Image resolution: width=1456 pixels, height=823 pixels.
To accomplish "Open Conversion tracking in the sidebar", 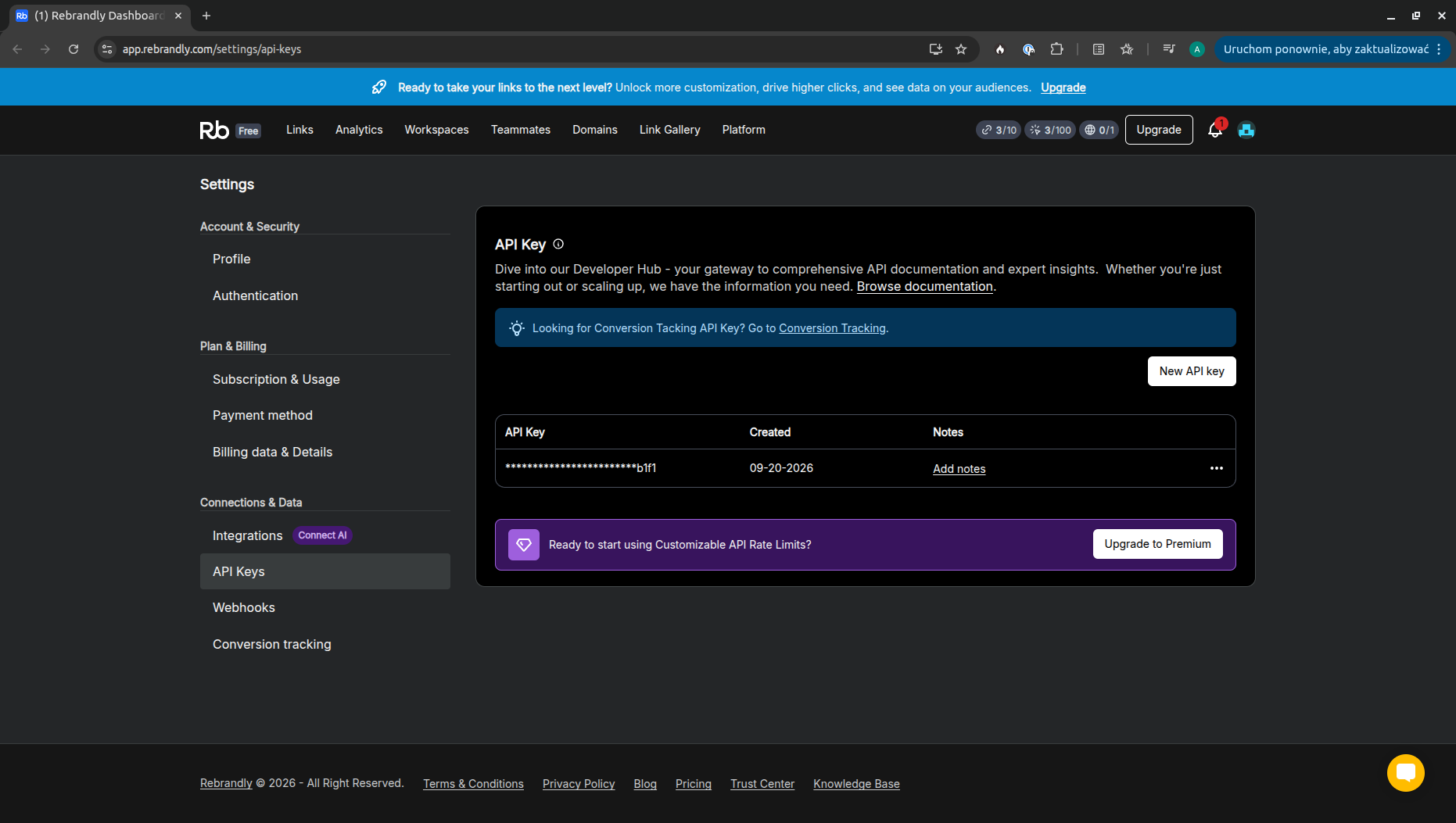I will tap(325, 644).
